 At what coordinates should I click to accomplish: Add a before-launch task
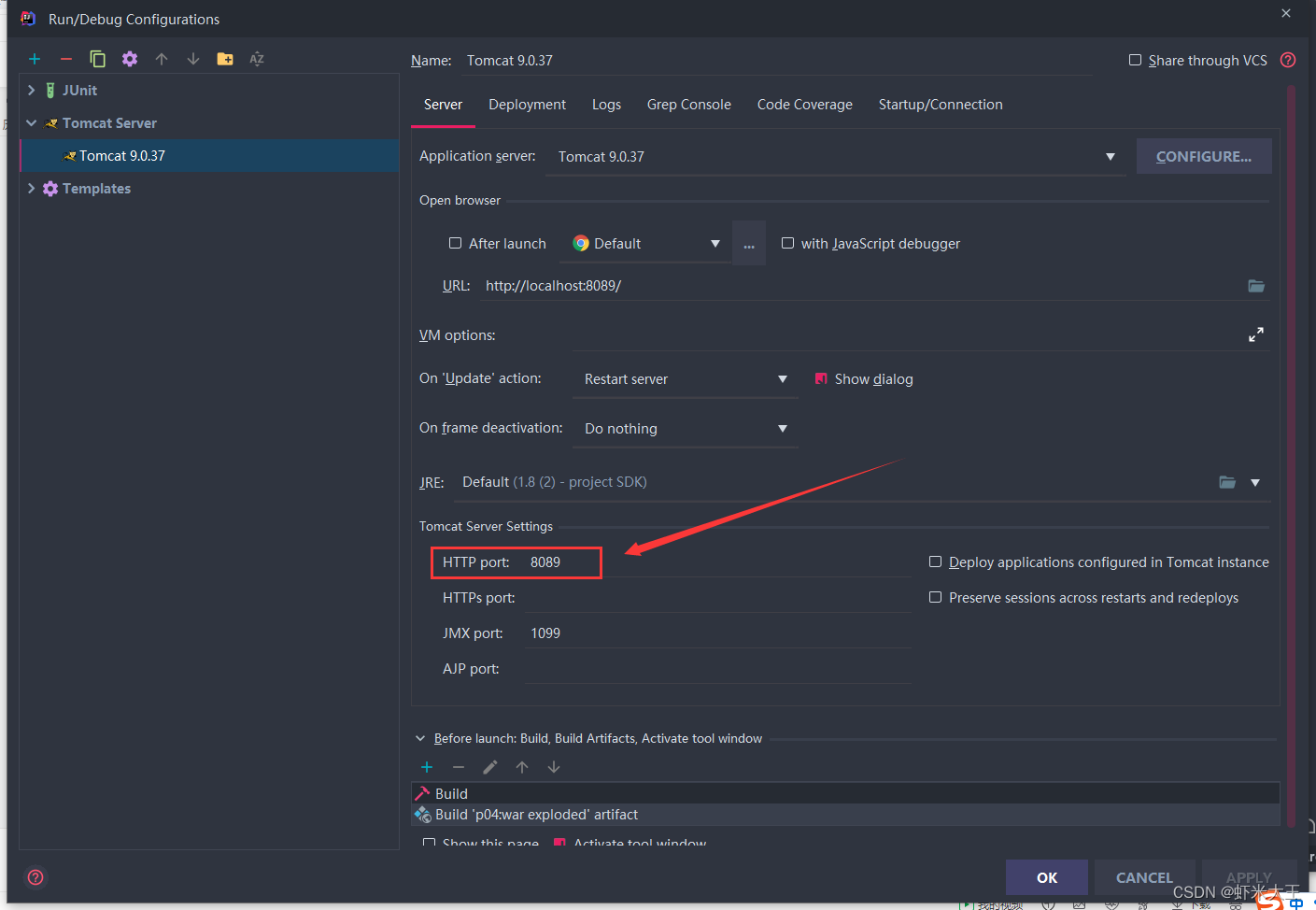click(427, 767)
